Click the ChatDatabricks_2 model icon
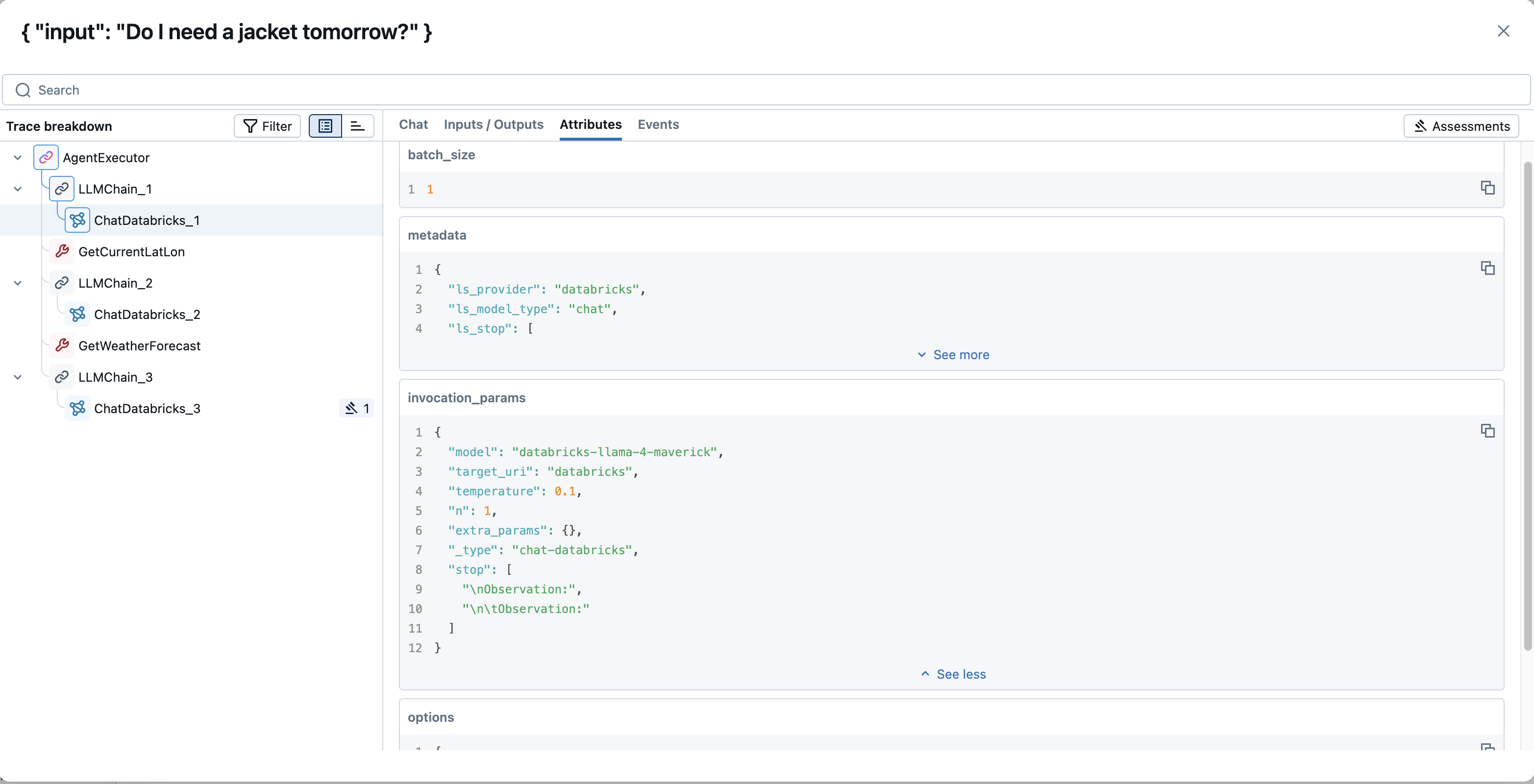This screenshot has width=1534, height=784. click(x=77, y=314)
